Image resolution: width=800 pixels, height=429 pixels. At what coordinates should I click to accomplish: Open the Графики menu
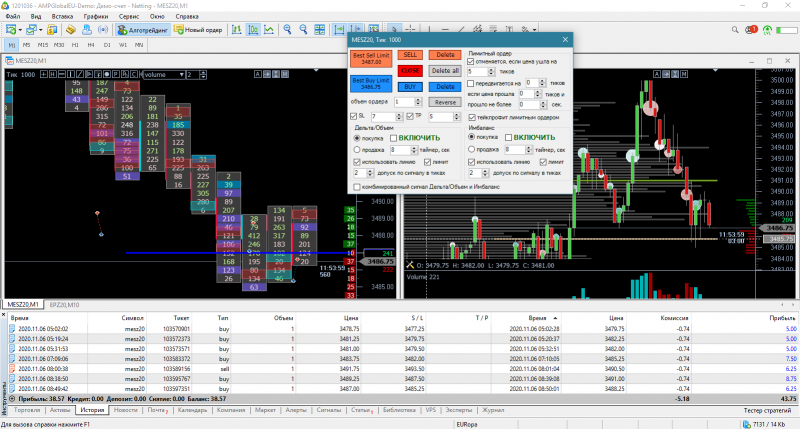[95, 16]
